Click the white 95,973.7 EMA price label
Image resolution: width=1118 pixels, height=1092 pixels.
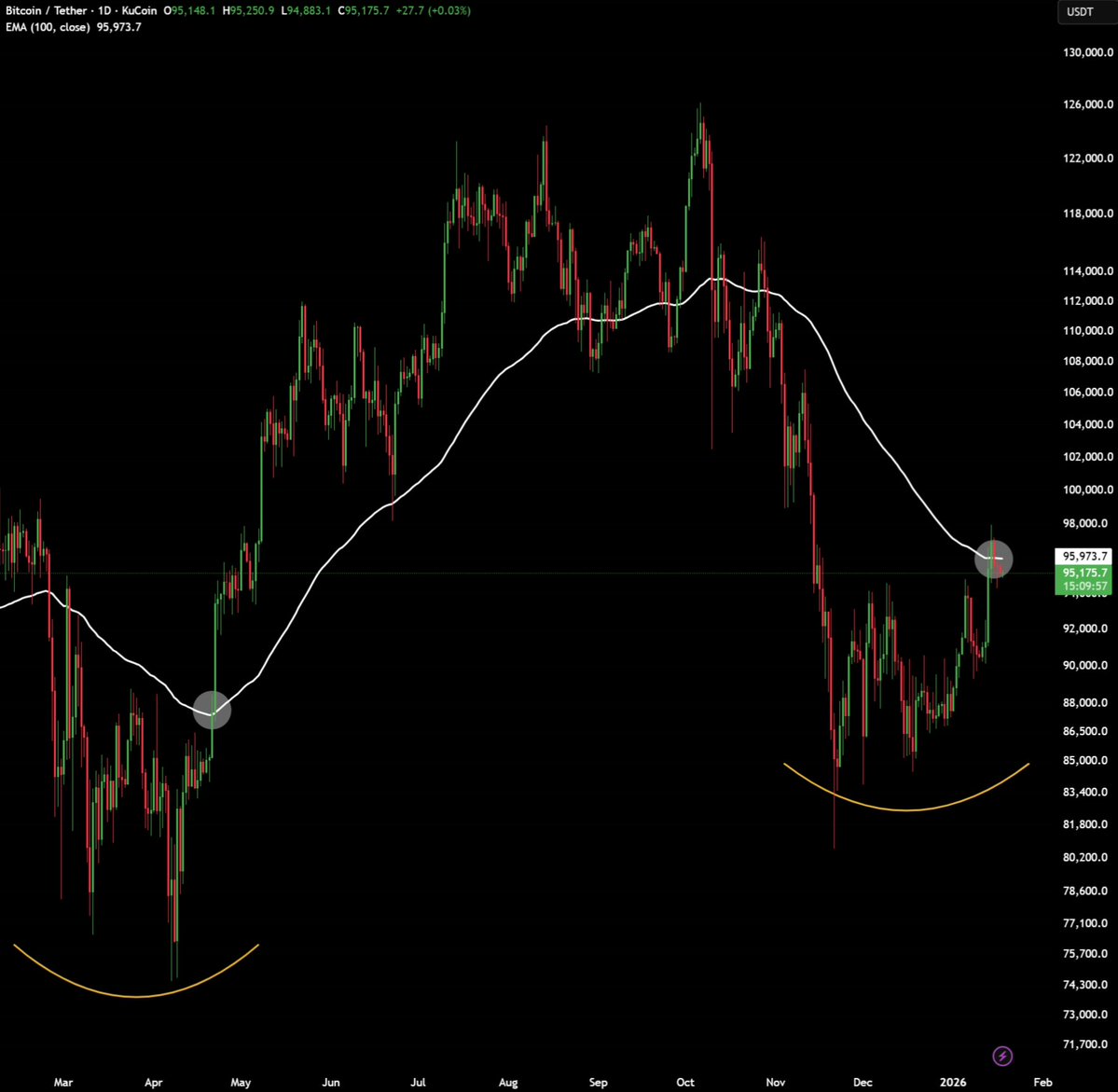click(1083, 557)
